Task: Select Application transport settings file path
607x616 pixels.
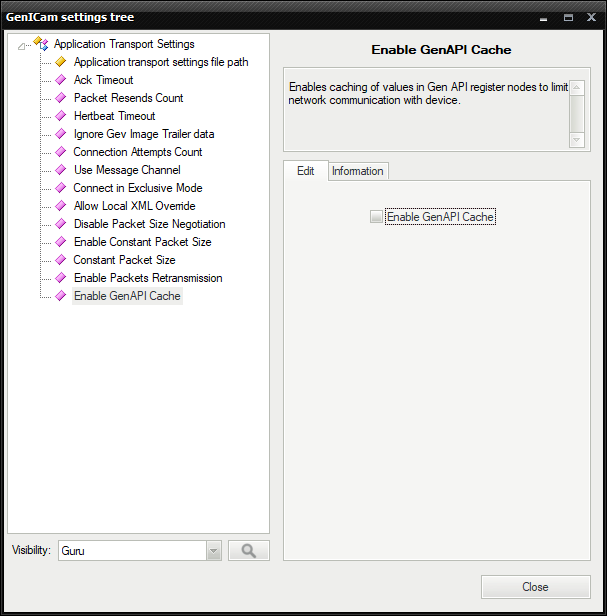Action: [x=161, y=62]
